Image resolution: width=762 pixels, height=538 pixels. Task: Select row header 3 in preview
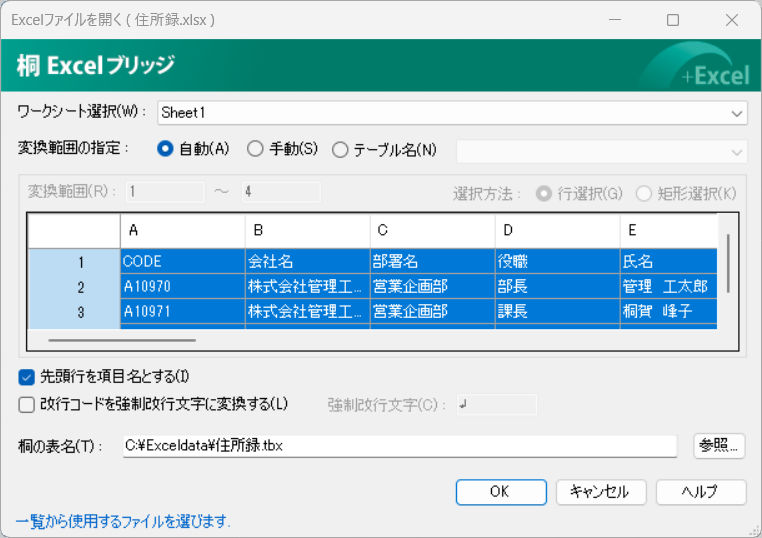pos(74,311)
